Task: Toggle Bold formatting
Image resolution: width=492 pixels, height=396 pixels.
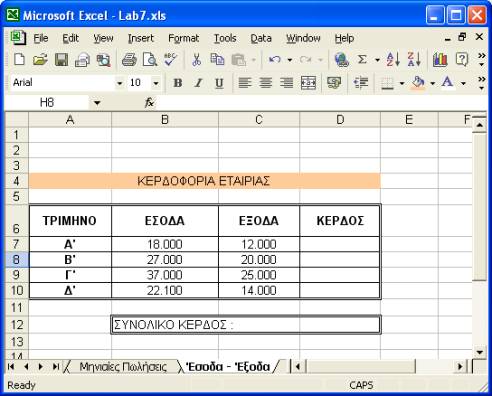Action: [178, 83]
